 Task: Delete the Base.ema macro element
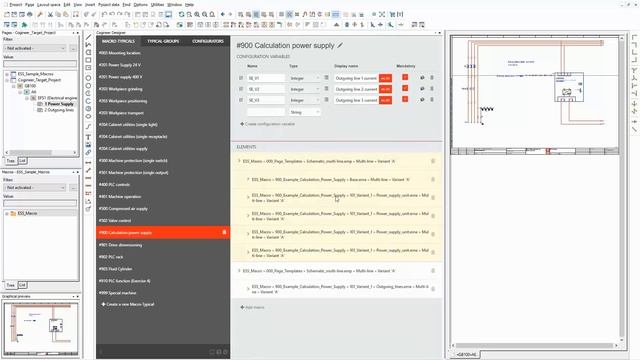point(433,180)
